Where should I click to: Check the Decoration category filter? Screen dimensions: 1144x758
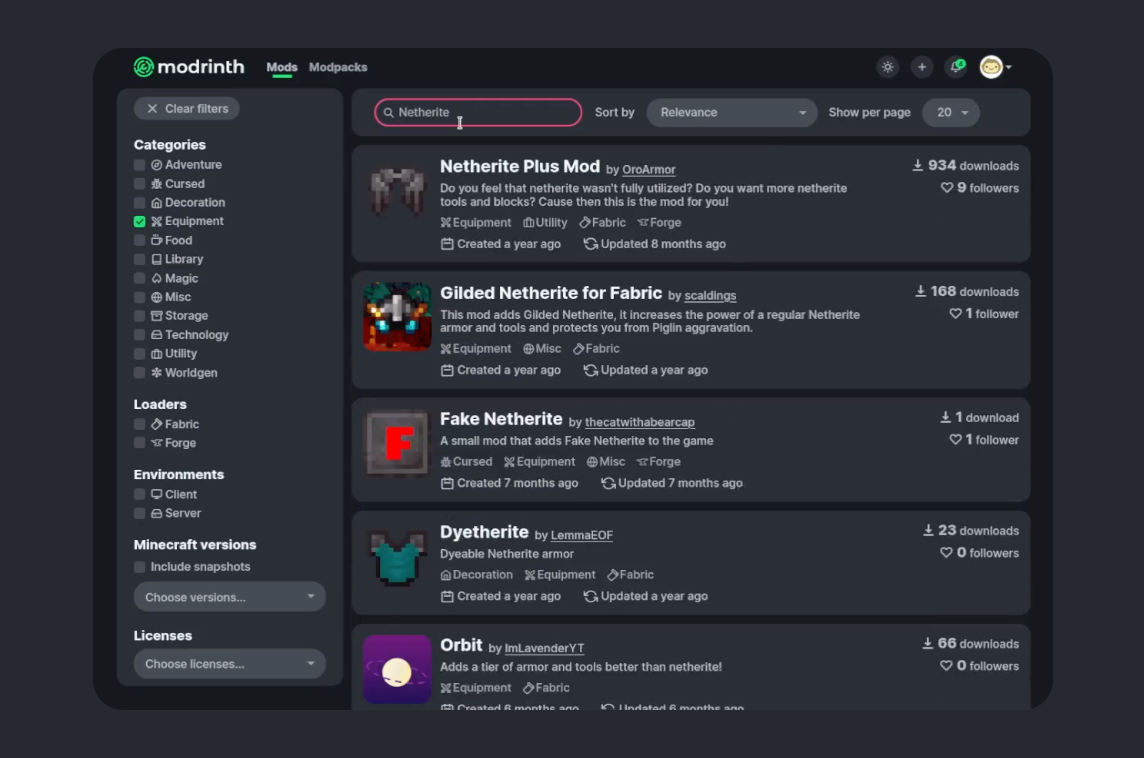click(x=139, y=203)
